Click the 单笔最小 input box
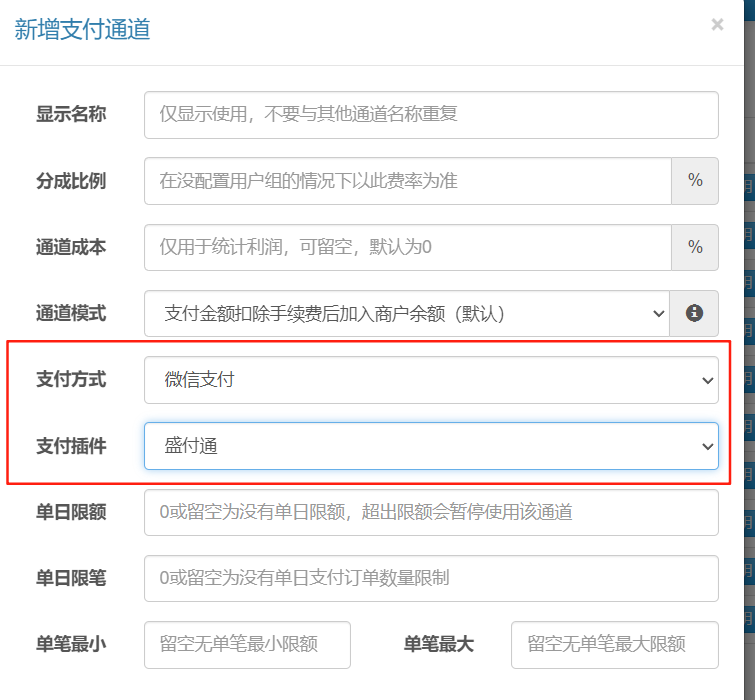 (x=247, y=645)
